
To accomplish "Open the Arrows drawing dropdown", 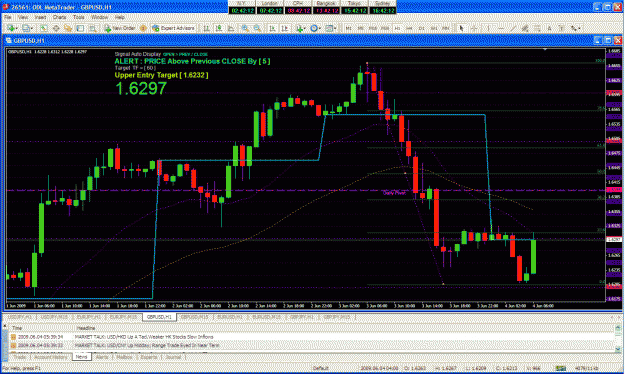I will [575, 28].
